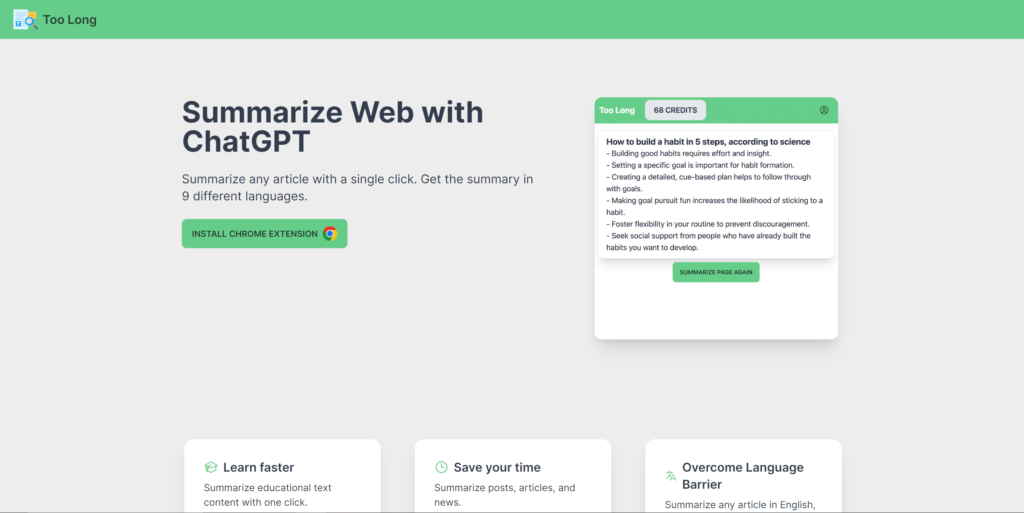Click the bullet about fostering flexibility in routine
Screen dimensions: 1024x513
pos(707,224)
